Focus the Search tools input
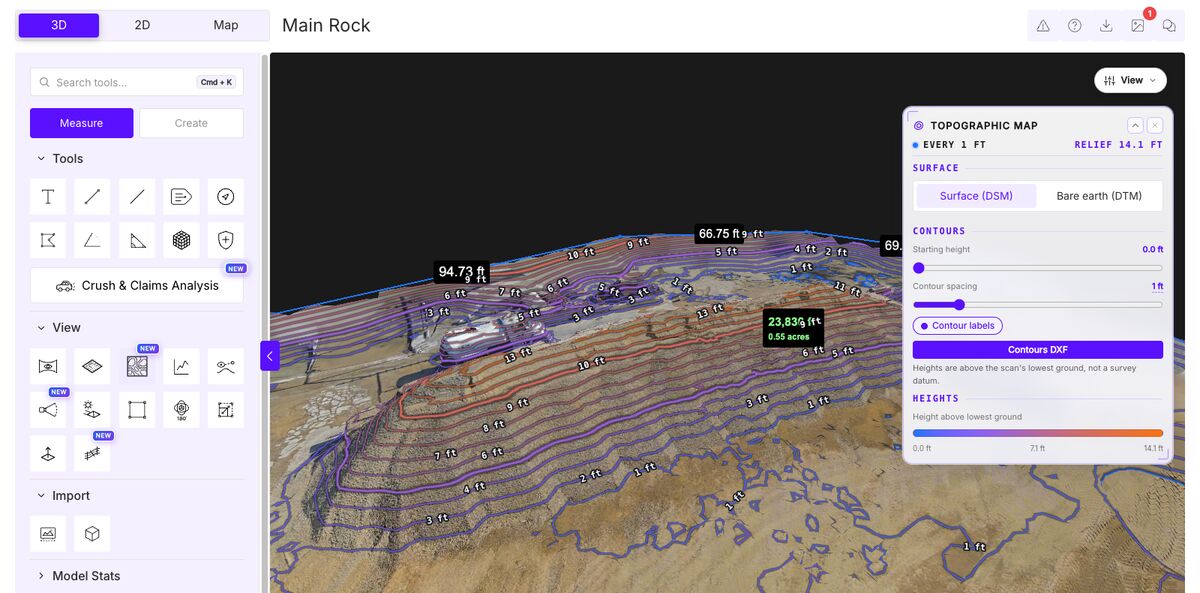This screenshot has height=593, width=1200. (137, 82)
